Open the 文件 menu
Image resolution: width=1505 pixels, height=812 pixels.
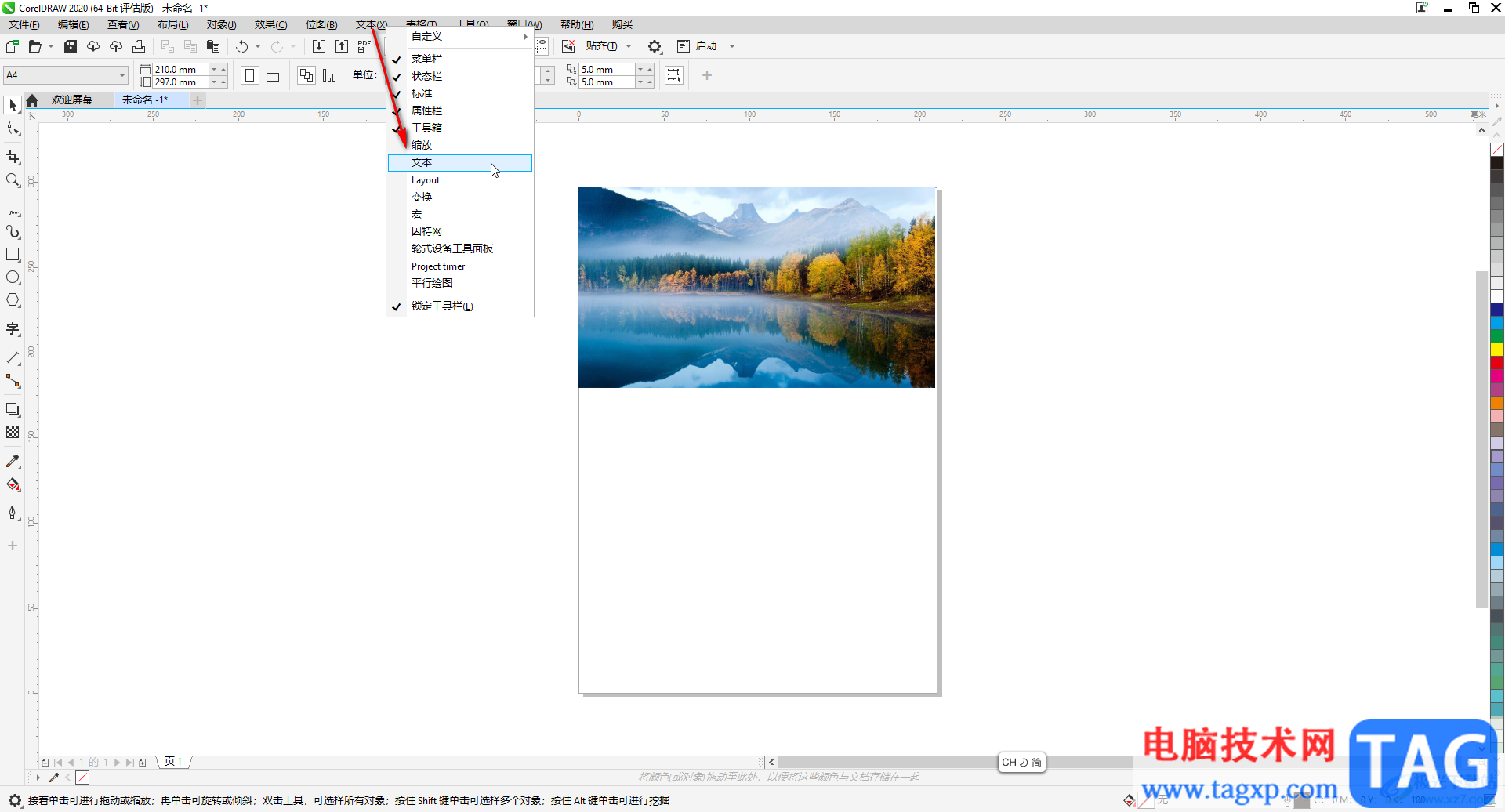point(24,25)
